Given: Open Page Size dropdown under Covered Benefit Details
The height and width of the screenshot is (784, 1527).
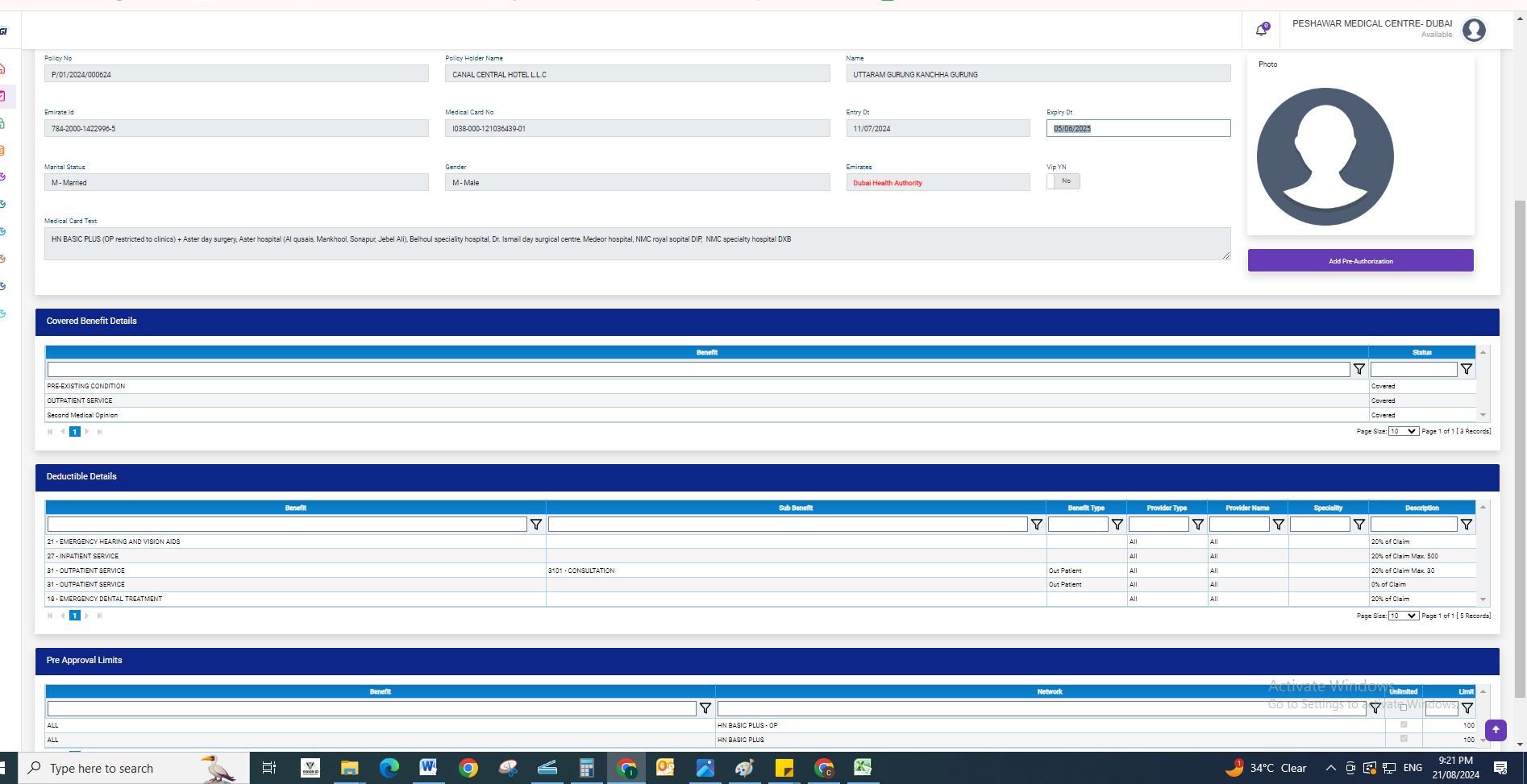Looking at the screenshot, I should 1403,431.
